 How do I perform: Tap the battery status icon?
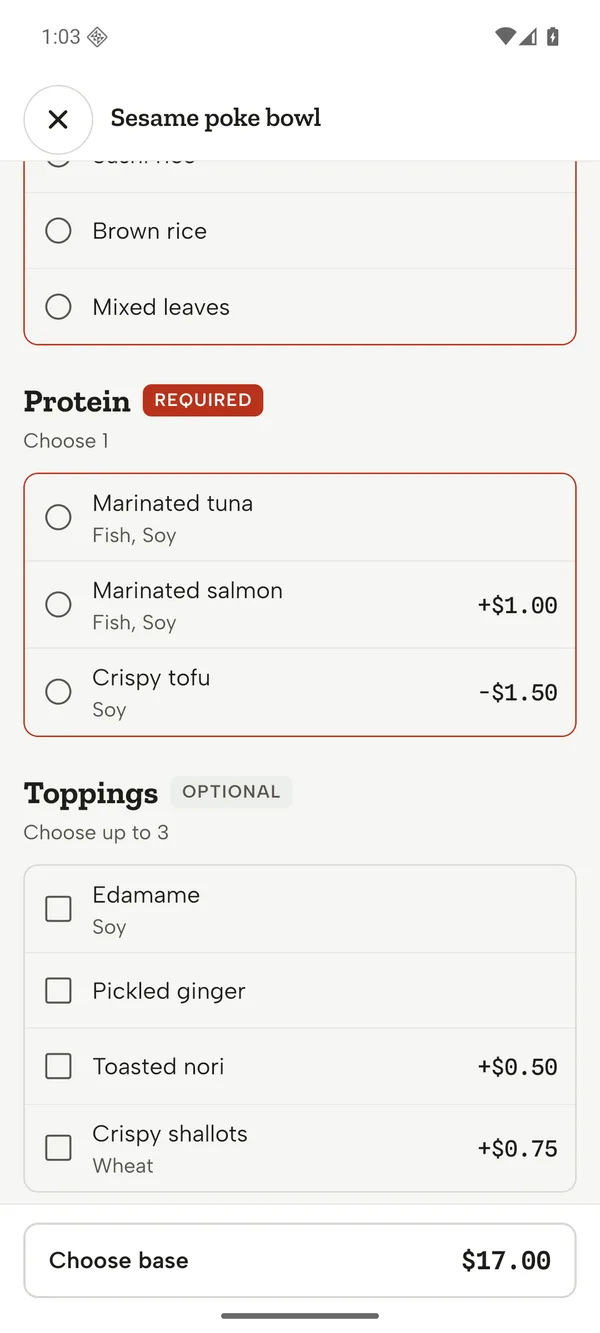[552, 37]
